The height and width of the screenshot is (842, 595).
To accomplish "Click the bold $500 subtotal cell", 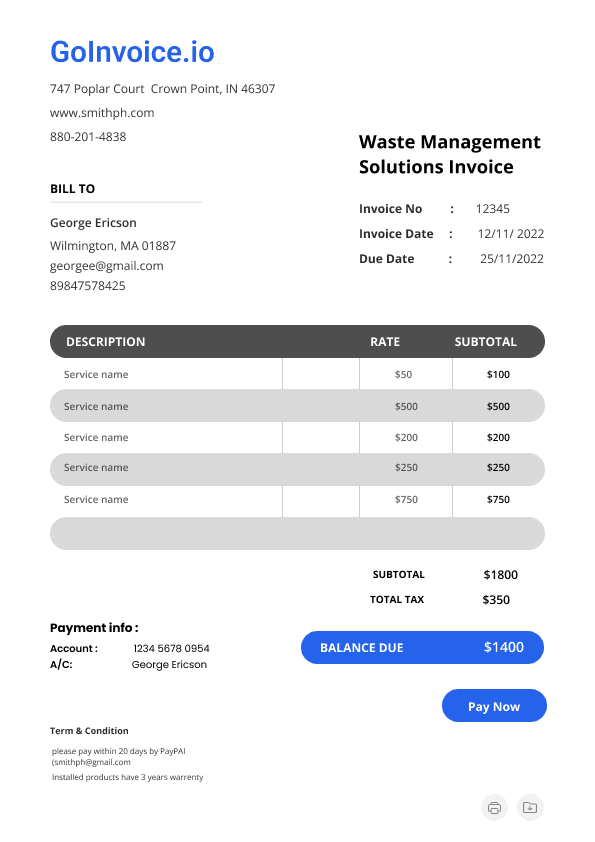I will pyautogui.click(x=498, y=407).
